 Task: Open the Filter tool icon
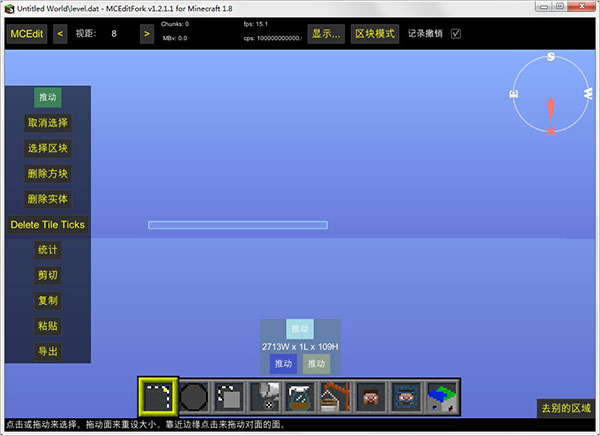pyautogui.click(x=300, y=397)
